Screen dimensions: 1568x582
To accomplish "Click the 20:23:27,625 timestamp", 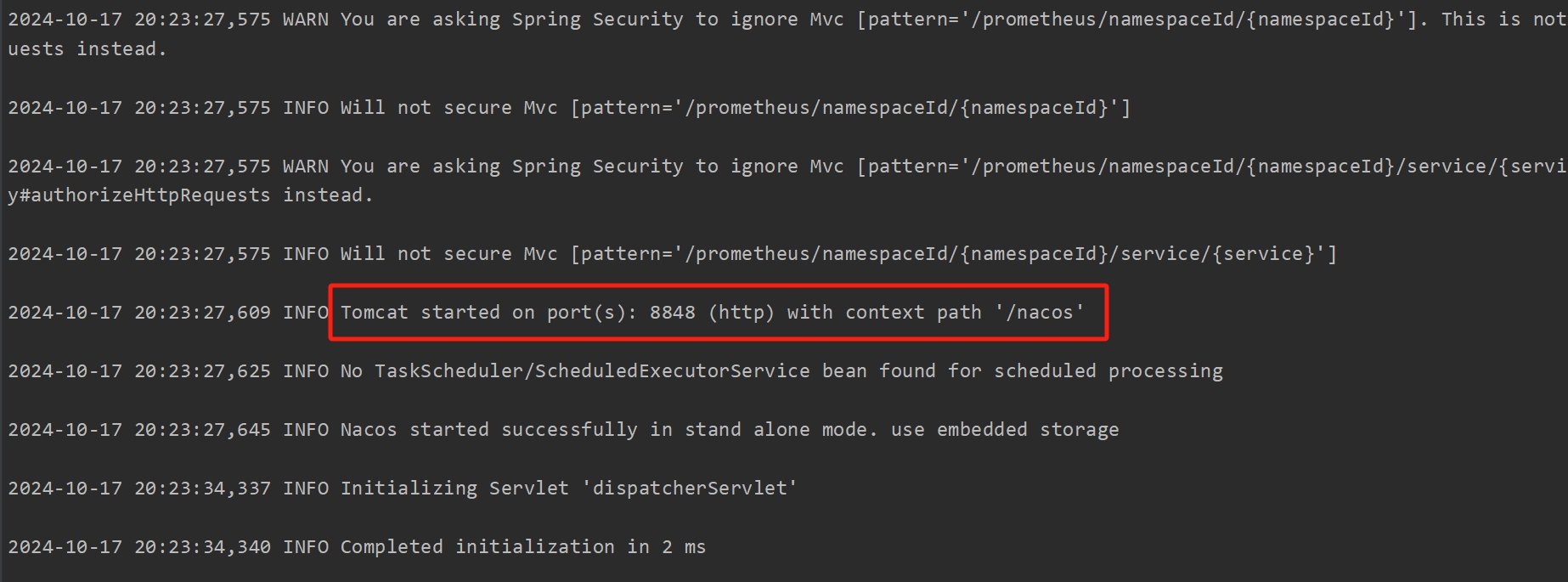I will [202, 371].
